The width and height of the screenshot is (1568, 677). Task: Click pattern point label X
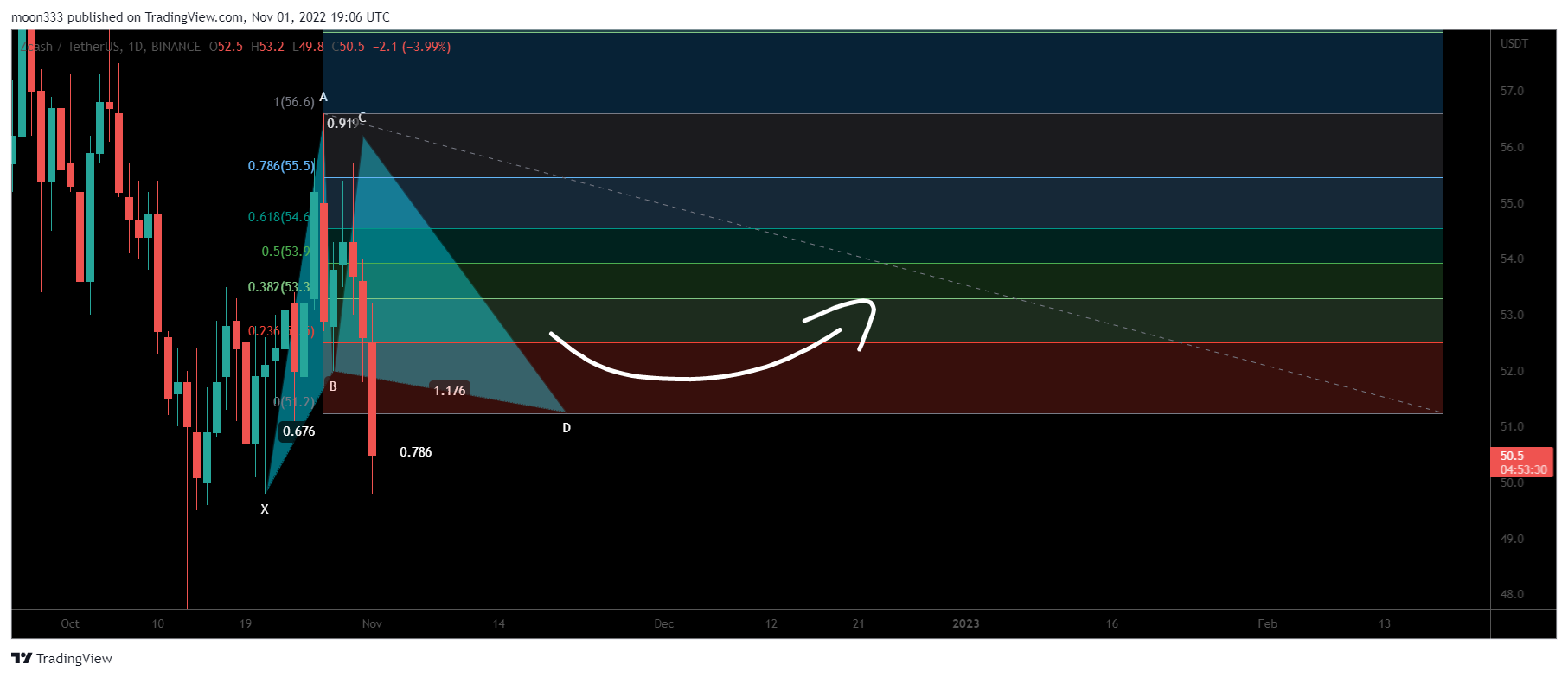[265, 509]
